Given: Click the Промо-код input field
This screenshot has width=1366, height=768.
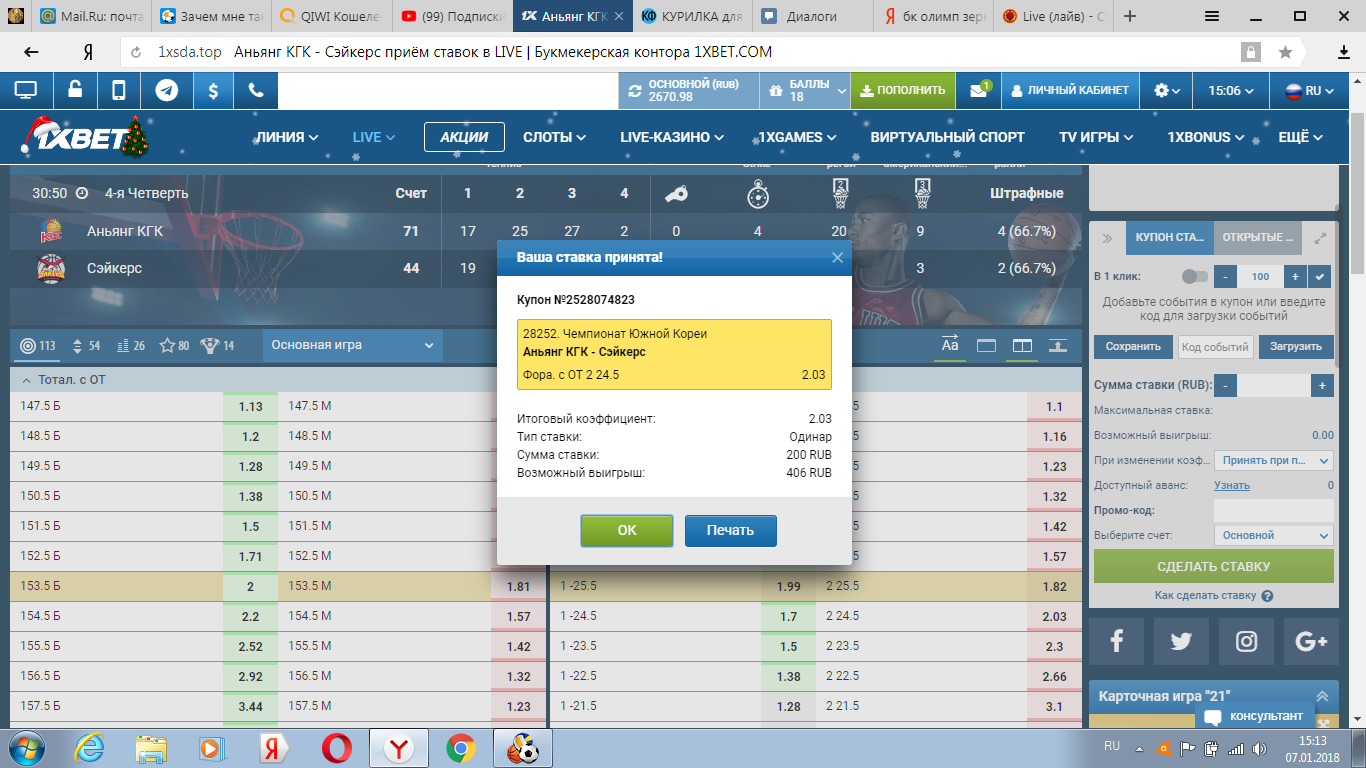Looking at the screenshot, I should pos(1273,510).
